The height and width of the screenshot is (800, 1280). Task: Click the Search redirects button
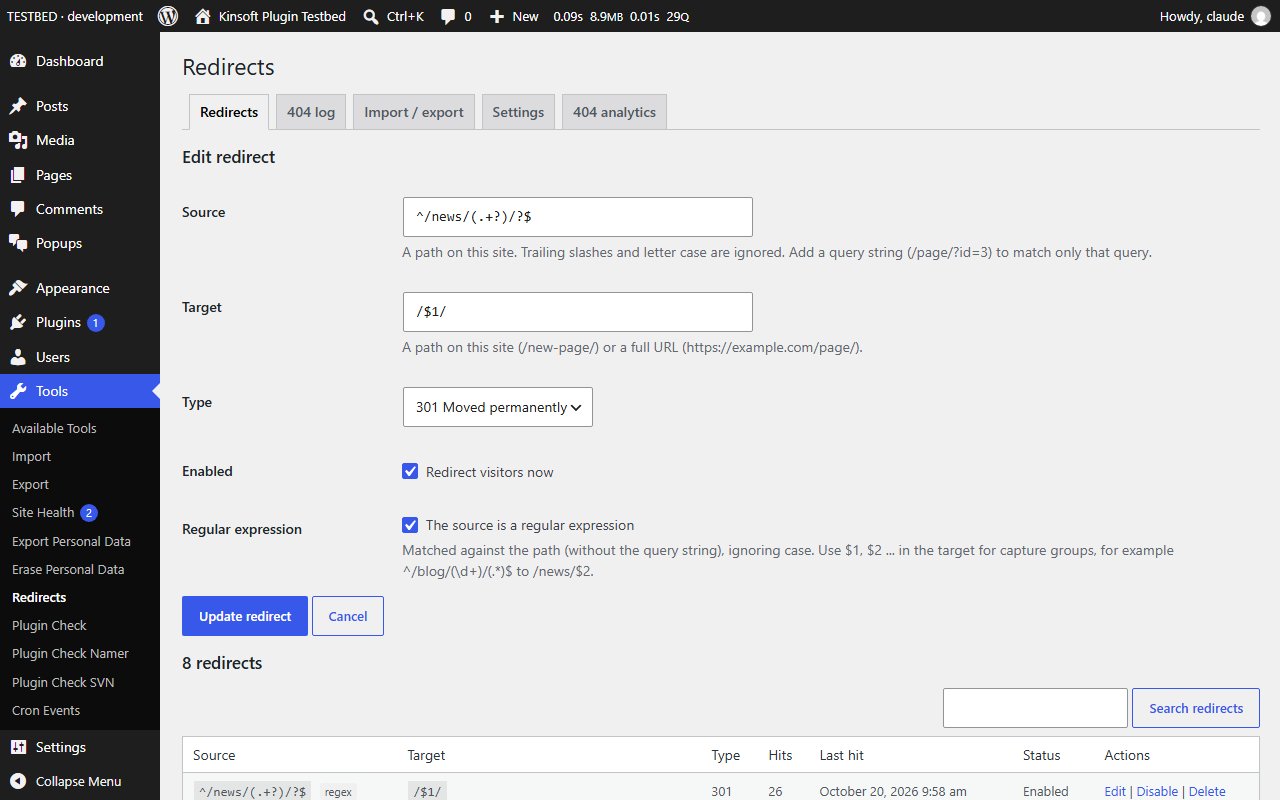point(1196,708)
